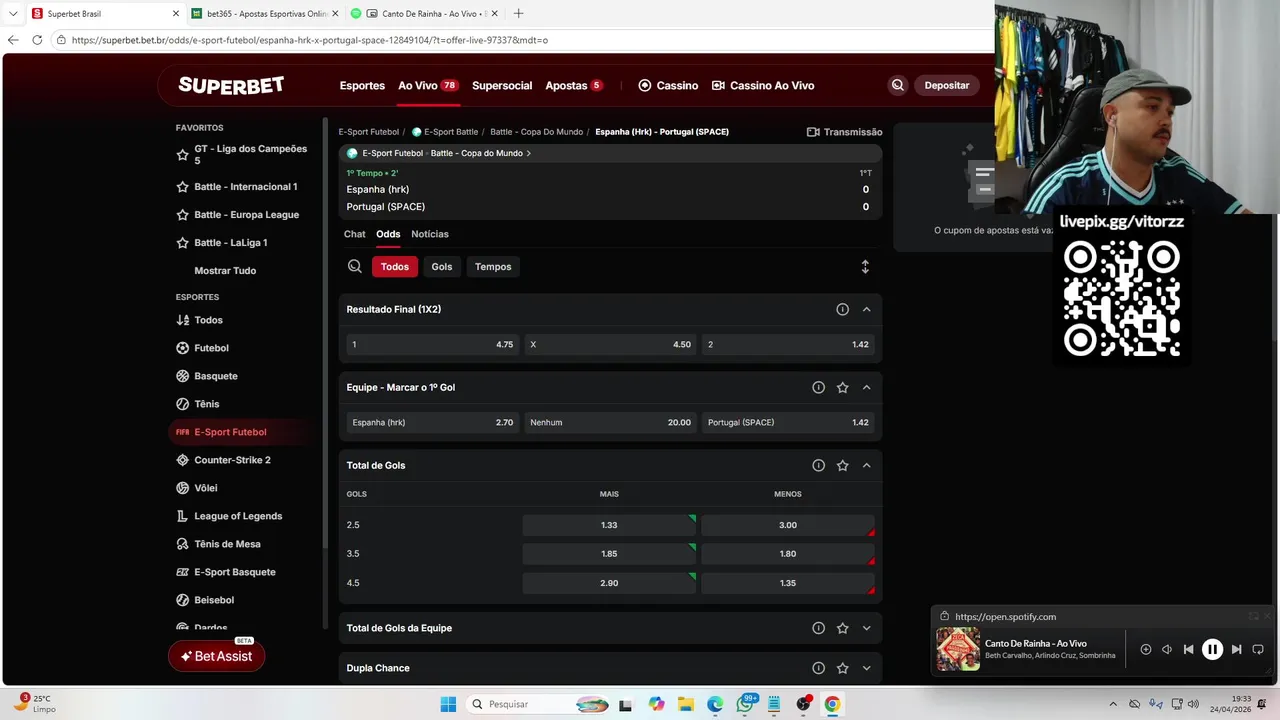
Task: Skip to next Spotify track
Action: pyautogui.click(x=1236, y=649)
